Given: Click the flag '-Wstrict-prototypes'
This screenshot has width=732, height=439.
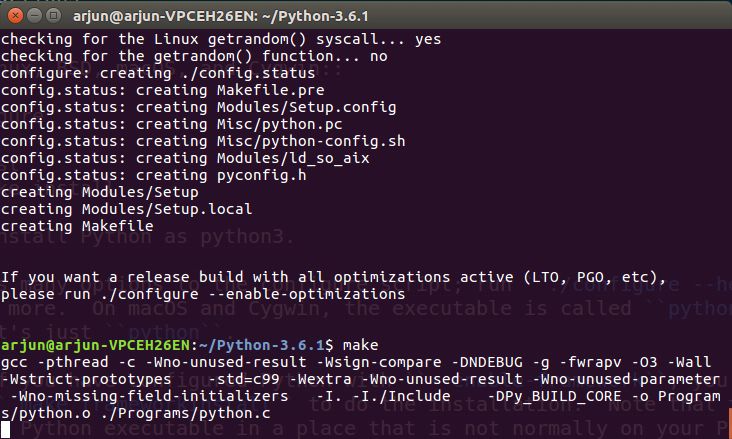Looking at the screenshot, I should [x=86, y=379].
